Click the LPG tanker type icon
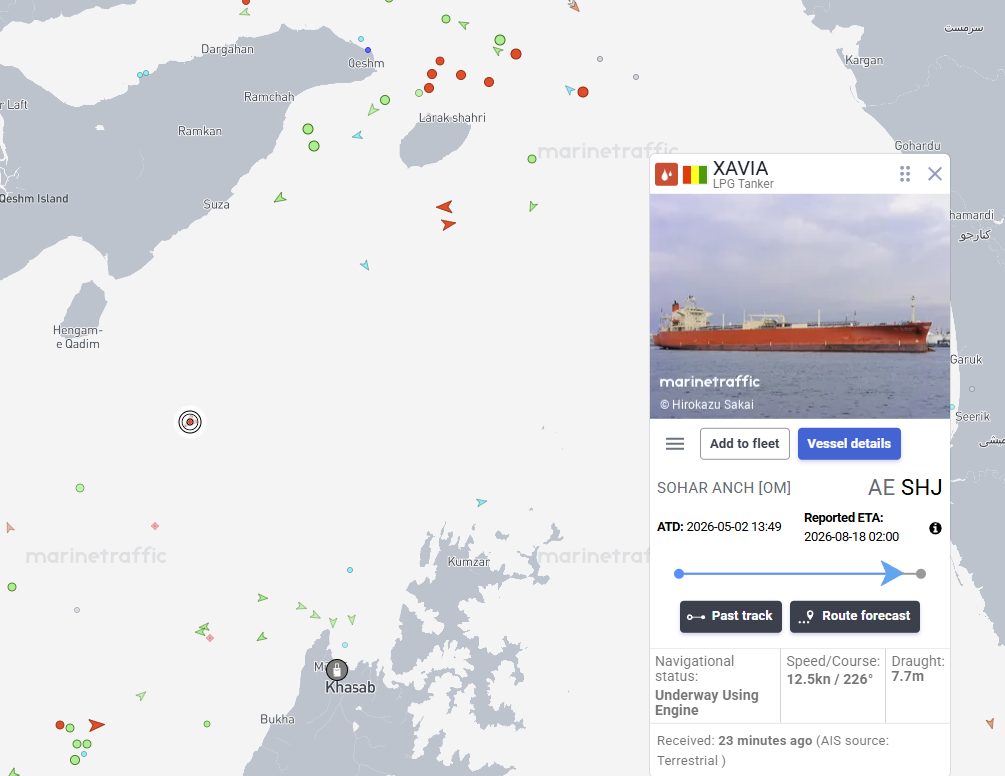1005x776 pixels. [x=666, y=174]
